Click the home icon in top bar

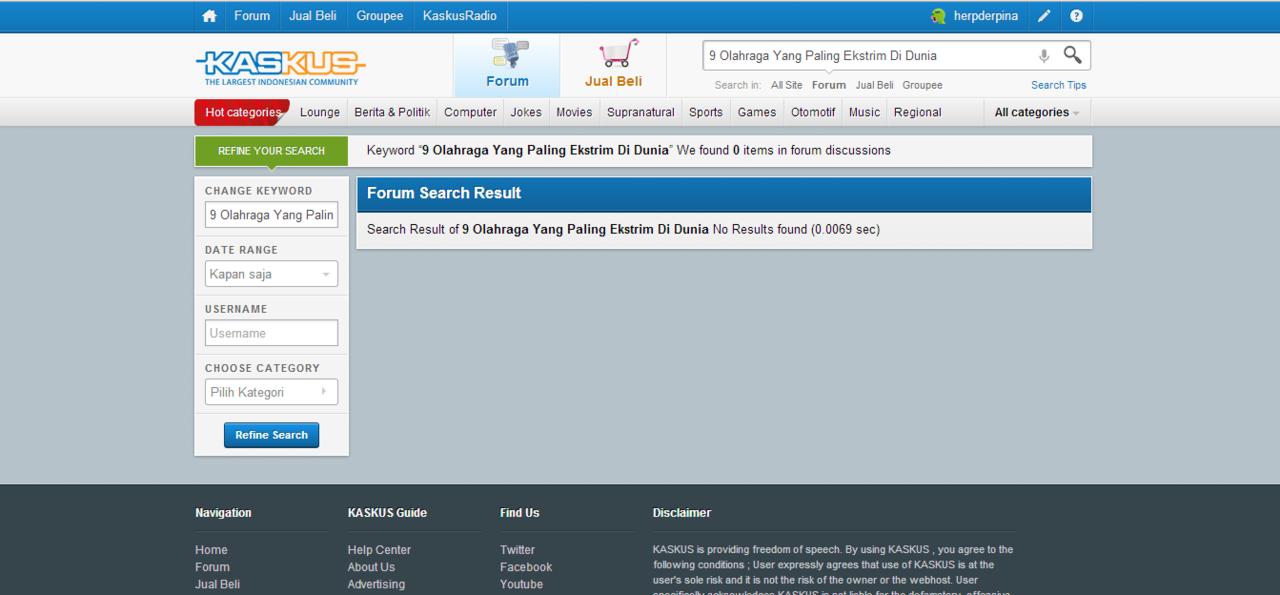click(x=209, y=16)
